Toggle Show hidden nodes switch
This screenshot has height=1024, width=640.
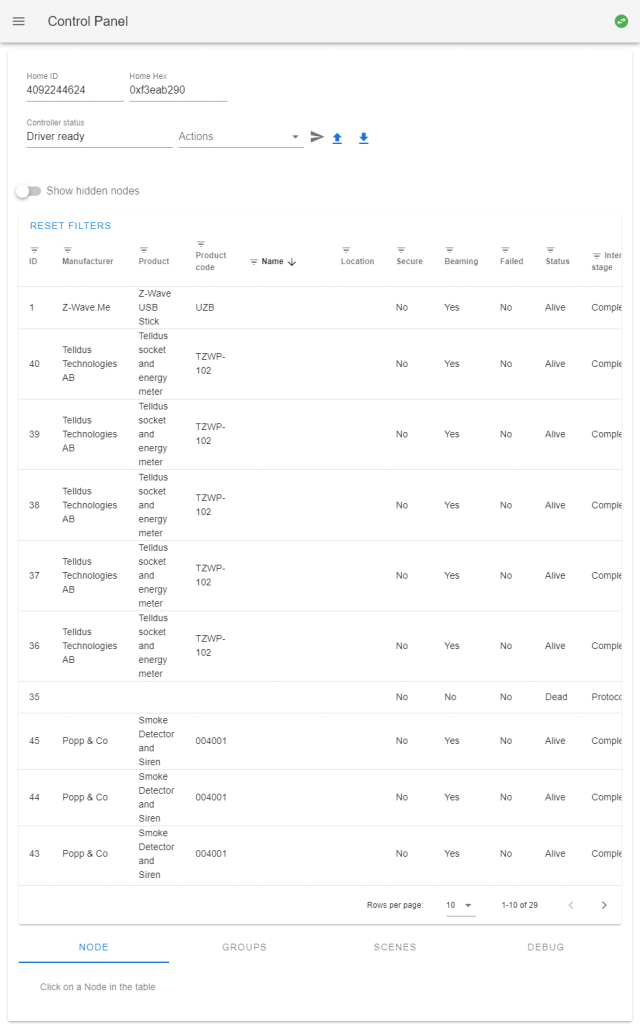(x=28, y=191)
